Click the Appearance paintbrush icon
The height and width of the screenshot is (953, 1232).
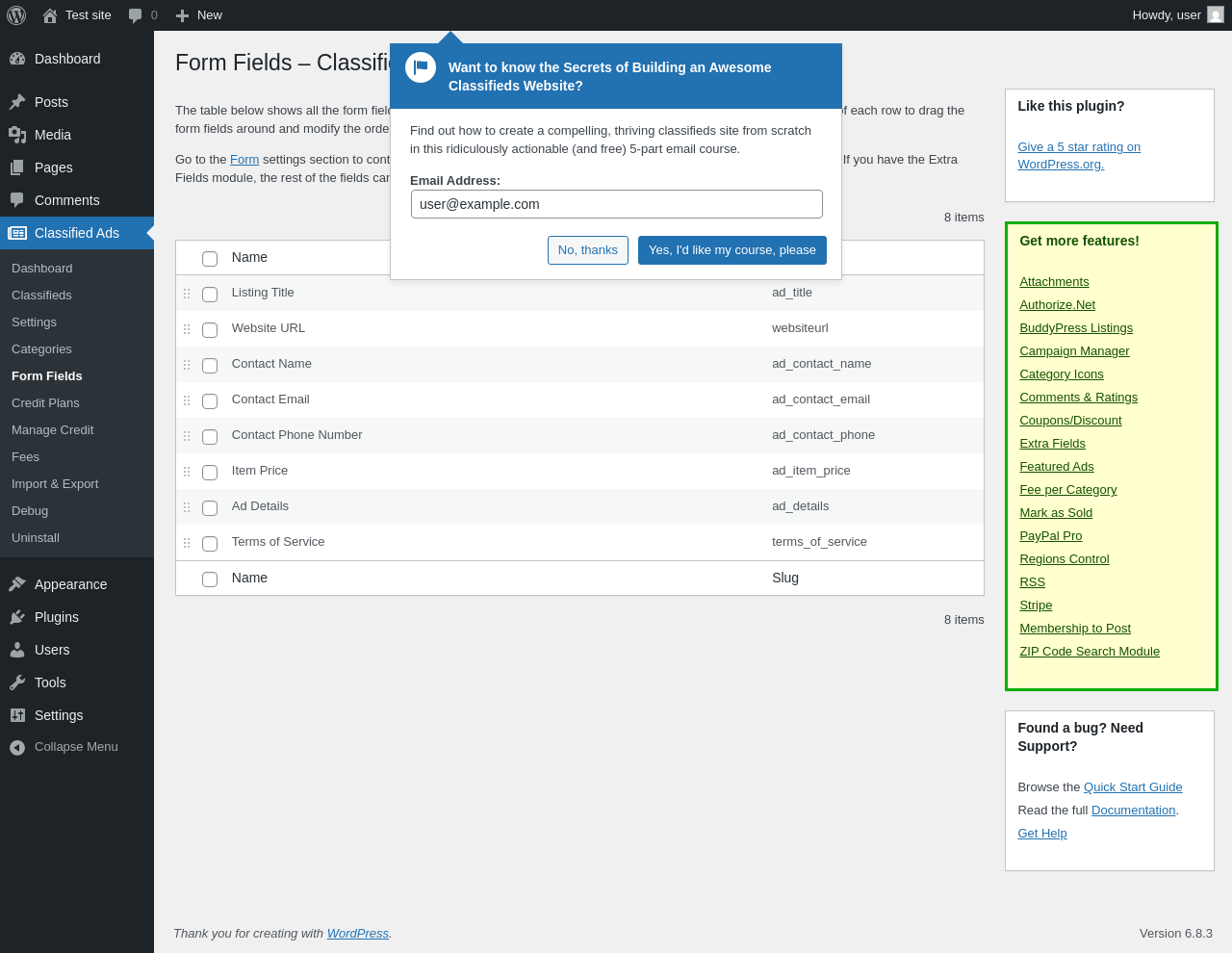(x=17, y=584)
